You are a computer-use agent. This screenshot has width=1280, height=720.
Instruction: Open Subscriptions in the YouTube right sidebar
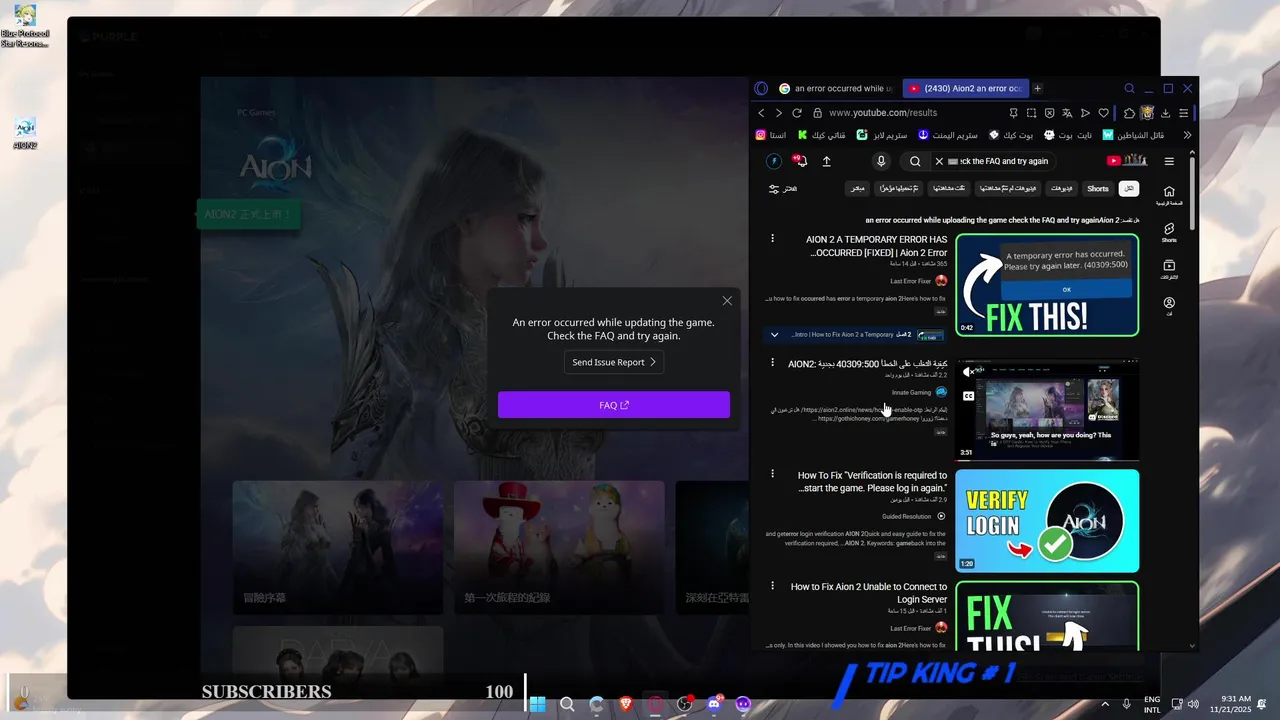click(1169, 269)
